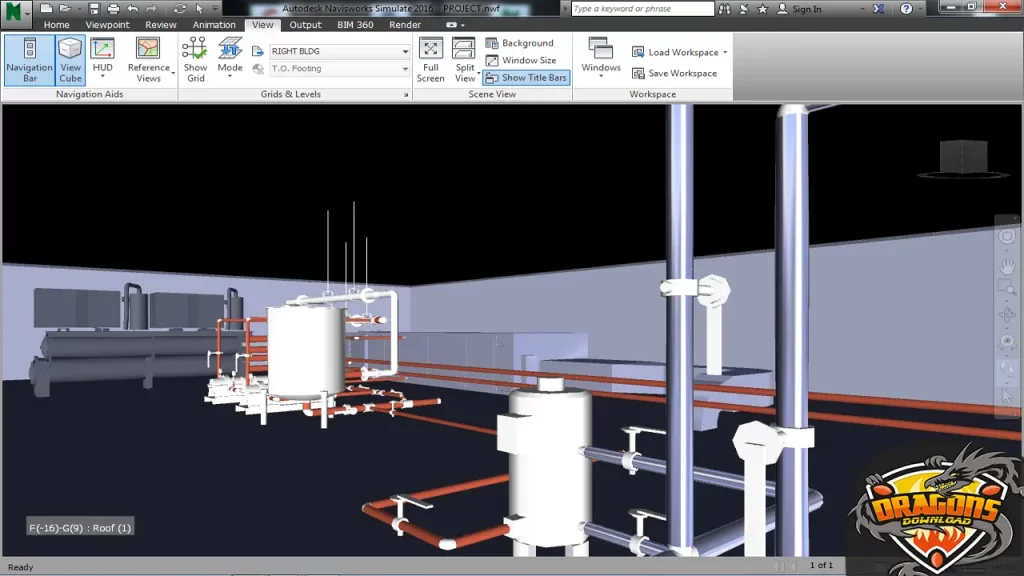Select the Pan tool in the navigation bar
This screenshot has height=576, width=1024.
tap(1007, 268)
